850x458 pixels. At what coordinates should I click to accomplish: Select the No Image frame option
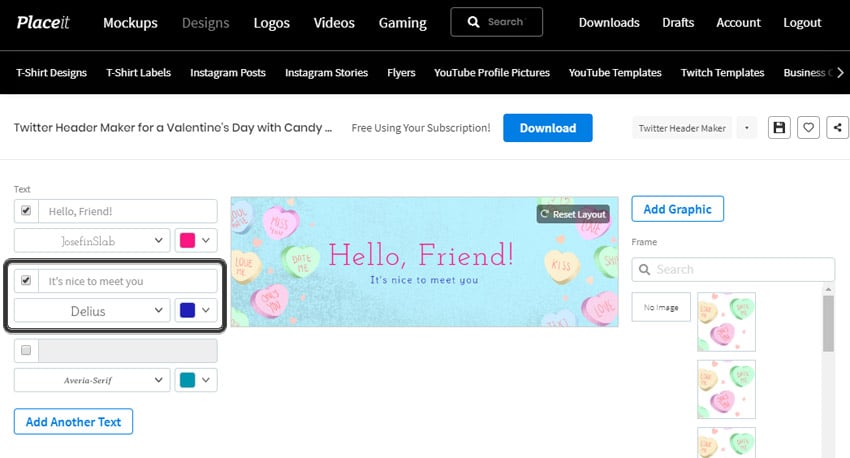[661, 307]
